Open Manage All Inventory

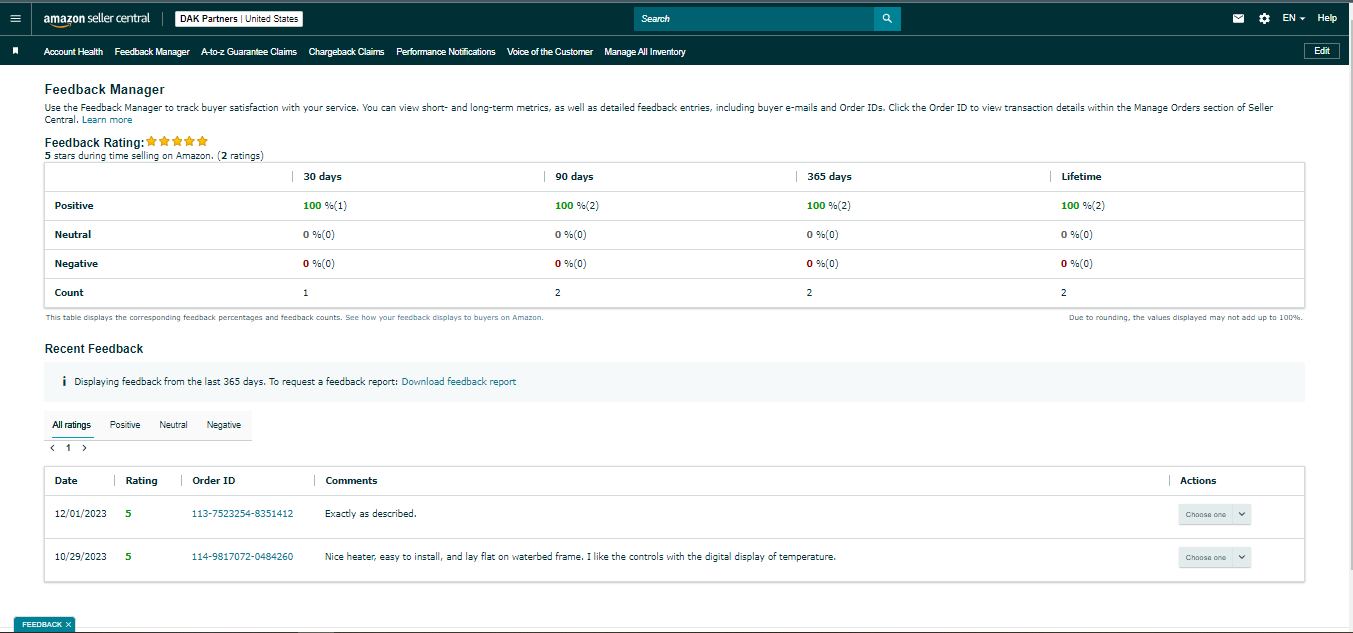(x=645, y=52)
